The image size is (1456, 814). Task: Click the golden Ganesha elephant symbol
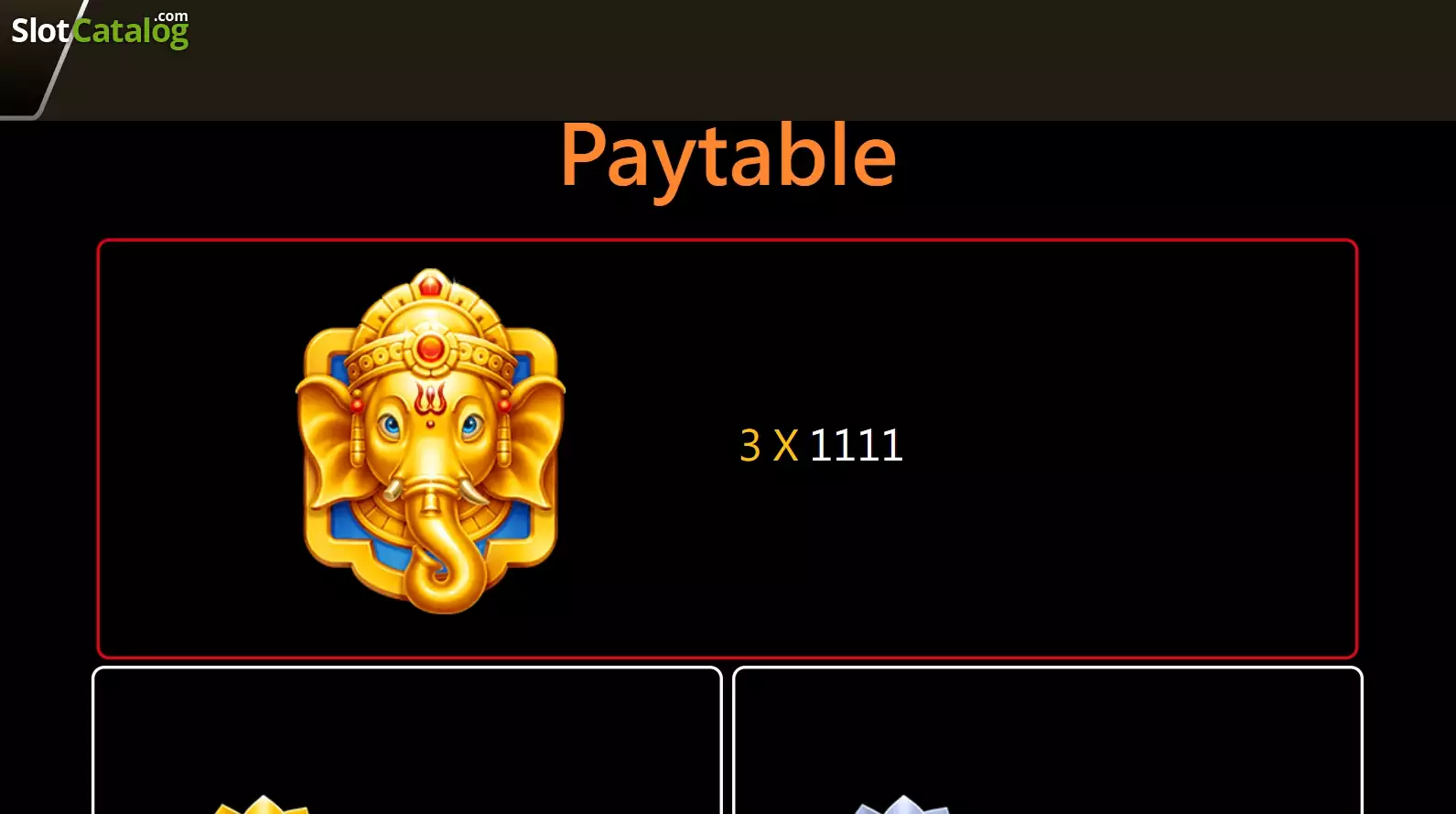pyautogui.click(x=430, y=440)
